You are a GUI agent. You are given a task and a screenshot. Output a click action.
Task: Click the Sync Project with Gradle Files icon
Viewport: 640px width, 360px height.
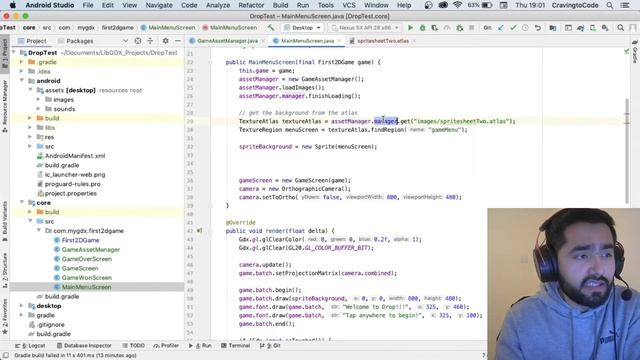580,28
